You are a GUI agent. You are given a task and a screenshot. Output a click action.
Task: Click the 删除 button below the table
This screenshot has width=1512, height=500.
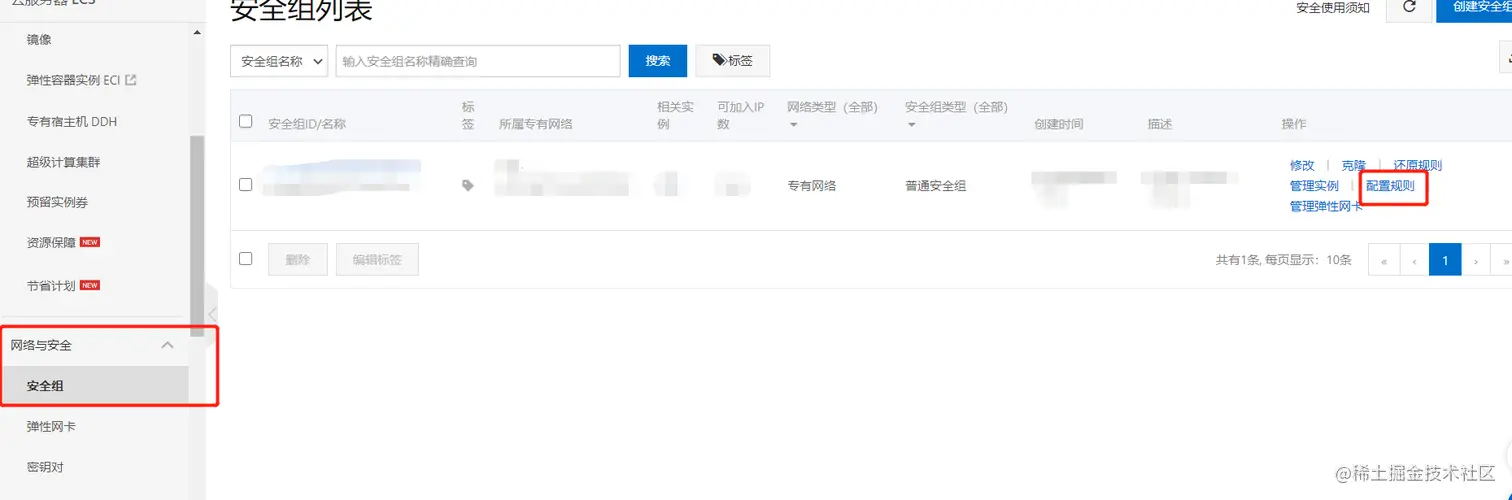(298, 260)
